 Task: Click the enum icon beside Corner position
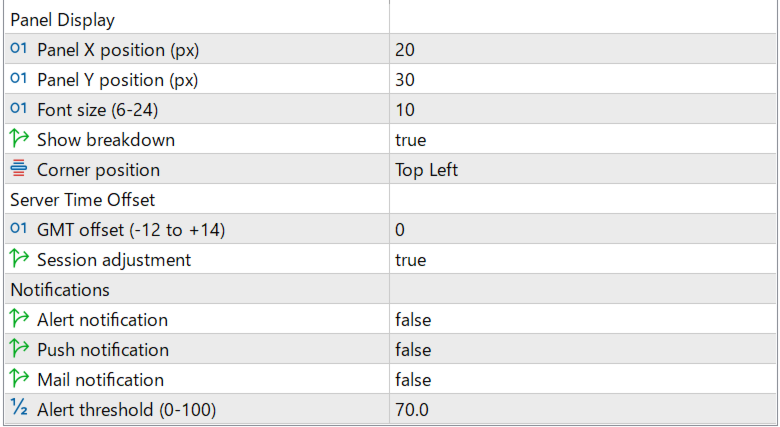point(19,170)
